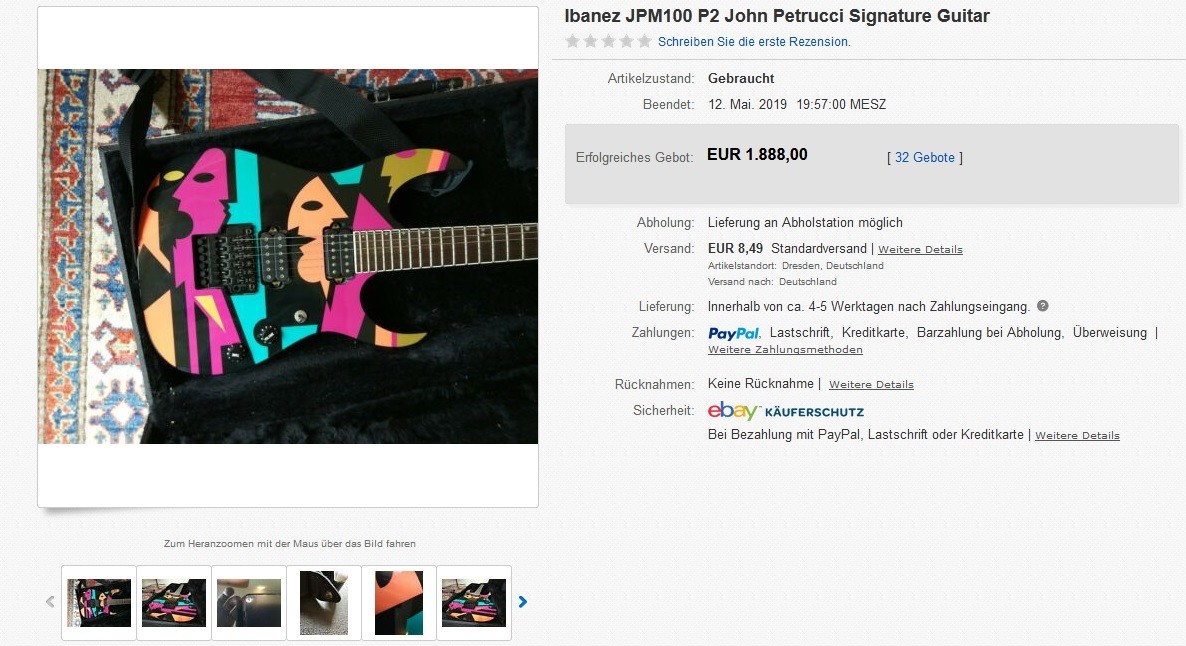Click the delivery help question mark icon
1186x646 pixels.
[x=1043, y=306]
